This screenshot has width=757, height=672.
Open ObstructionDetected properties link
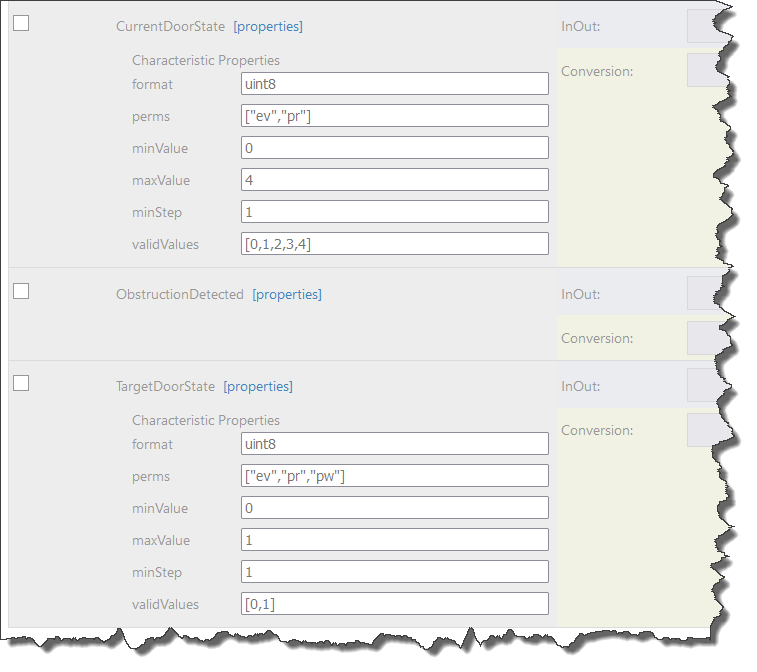[287, 295]
